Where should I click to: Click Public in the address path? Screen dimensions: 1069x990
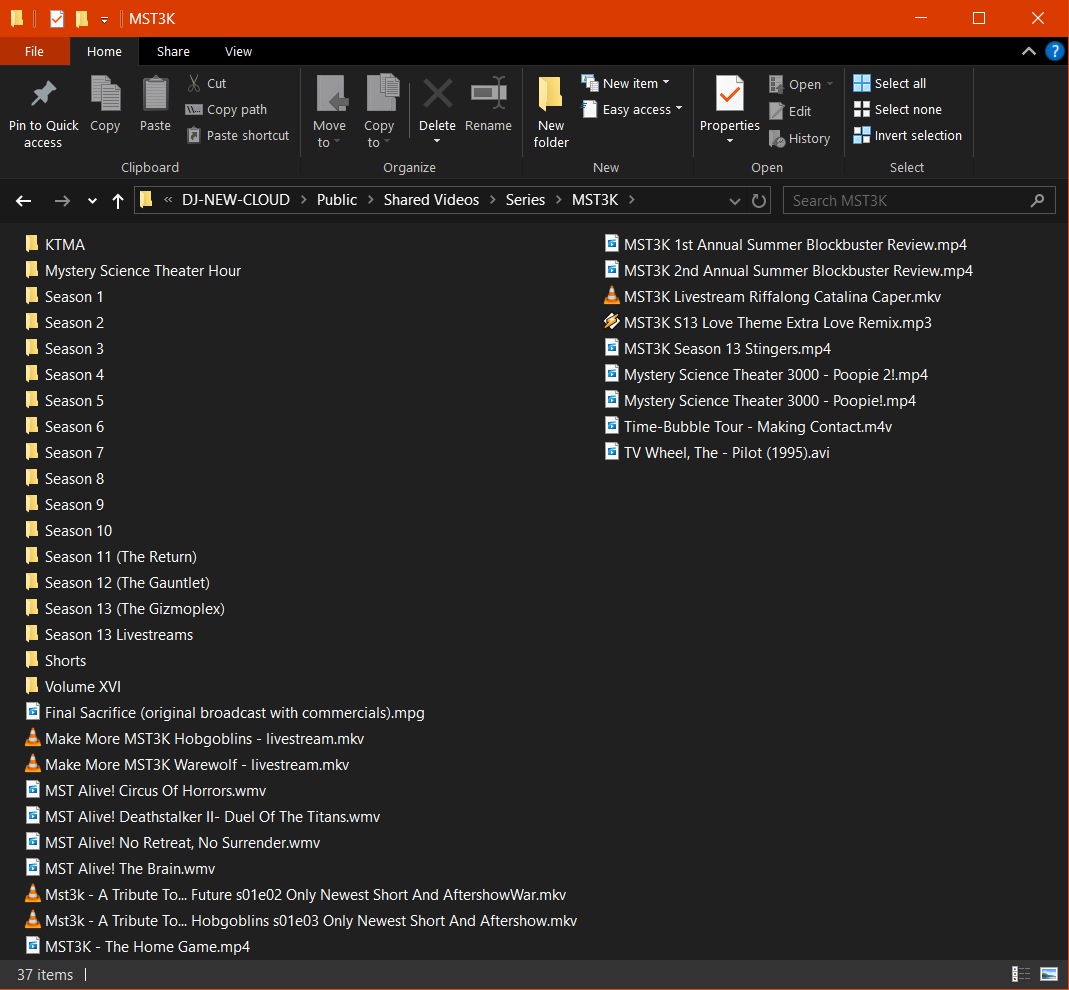[x=337, y=200]
